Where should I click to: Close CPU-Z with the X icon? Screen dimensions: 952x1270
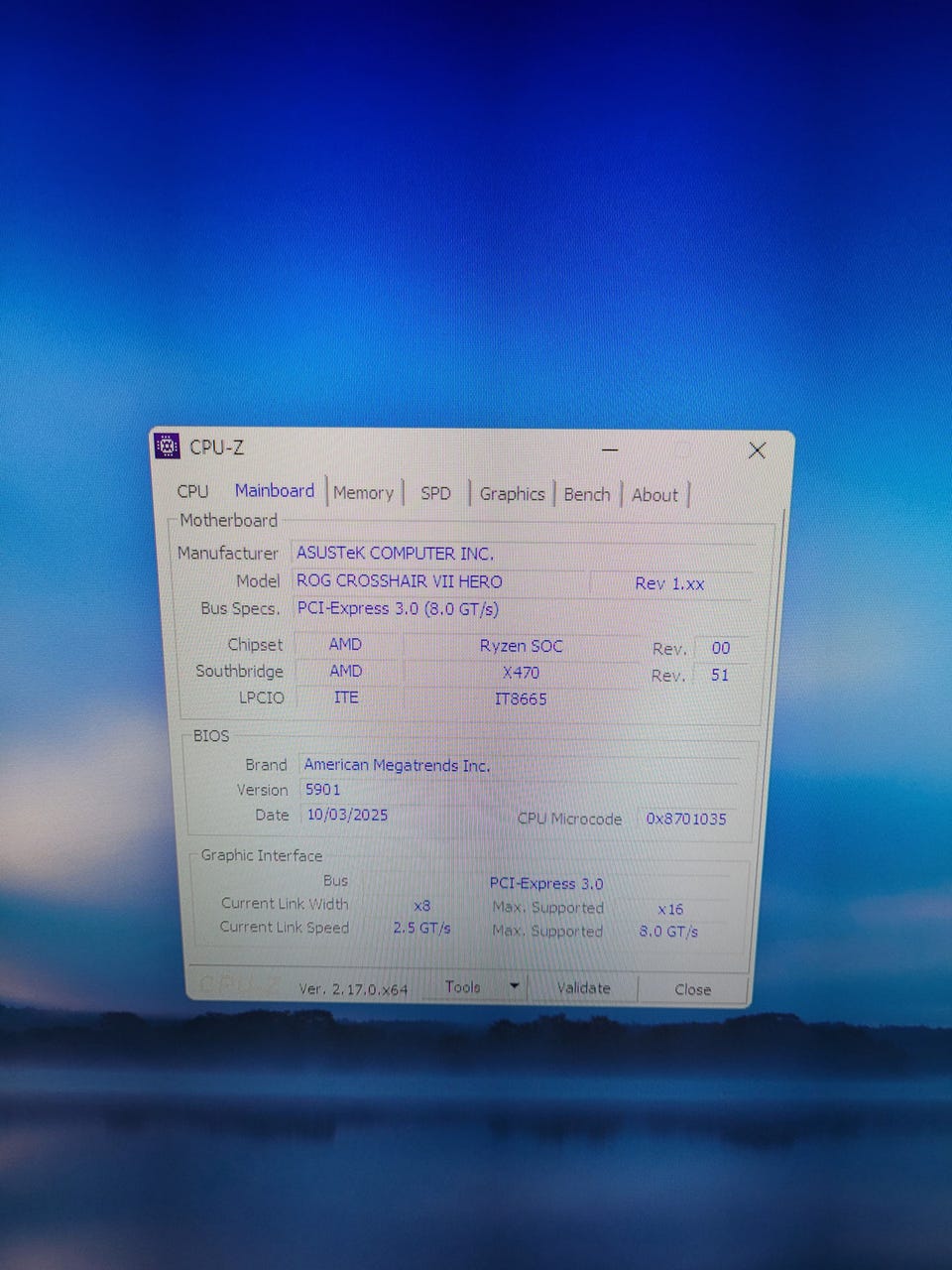tap(757, 450)
